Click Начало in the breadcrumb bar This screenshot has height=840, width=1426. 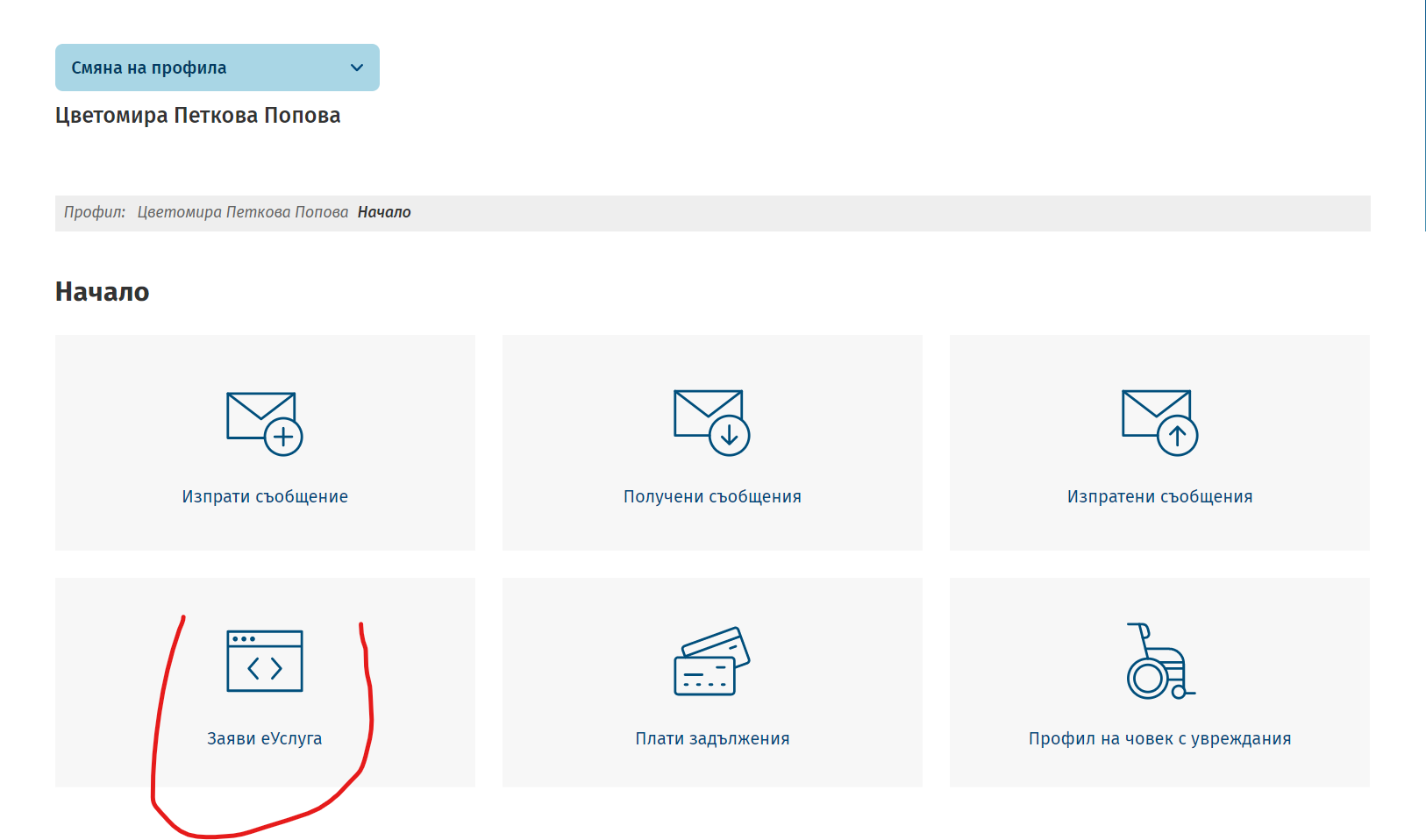(x=384, y=212)
